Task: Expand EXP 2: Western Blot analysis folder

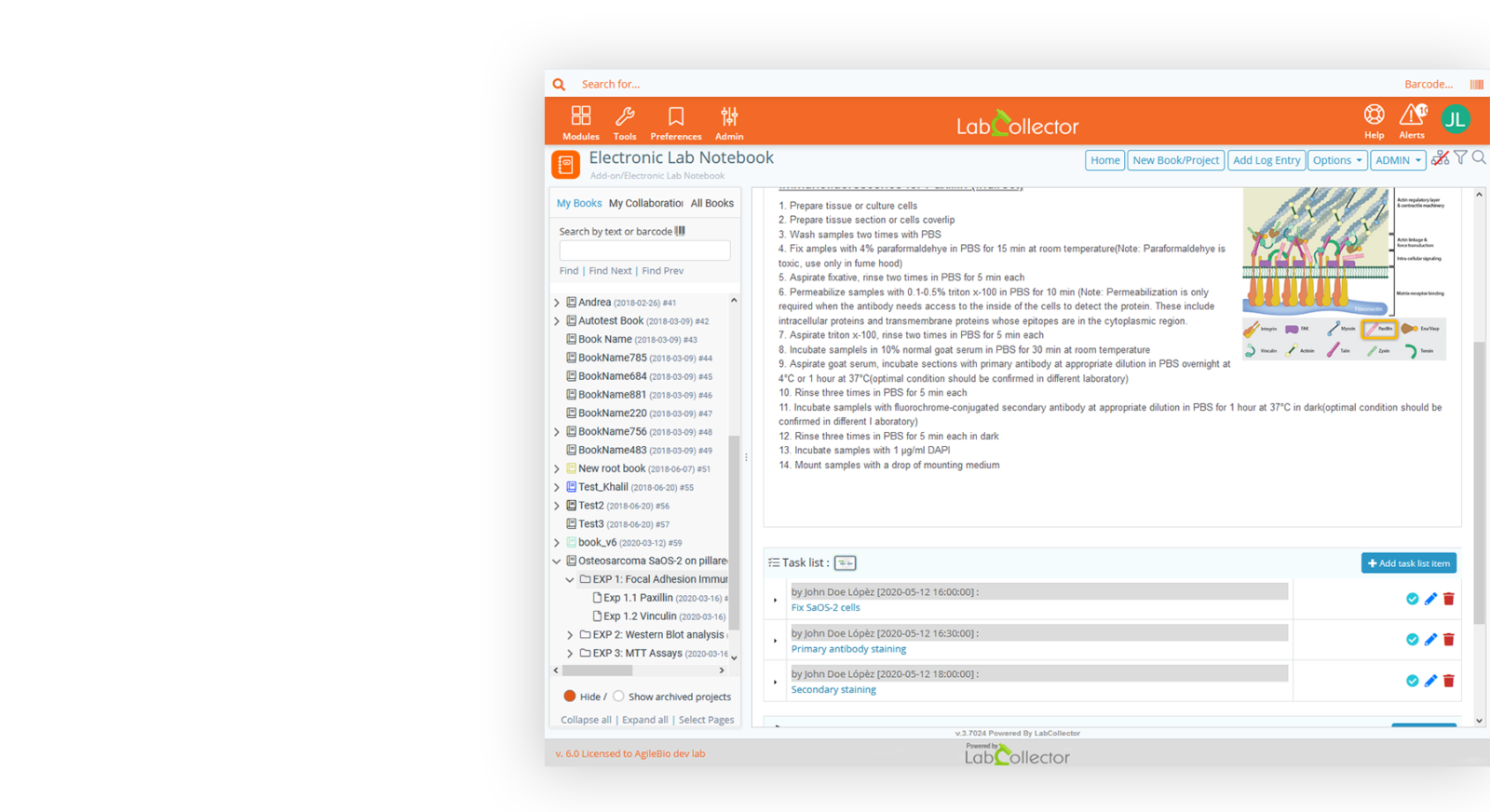Action: [x=570, y=635]
